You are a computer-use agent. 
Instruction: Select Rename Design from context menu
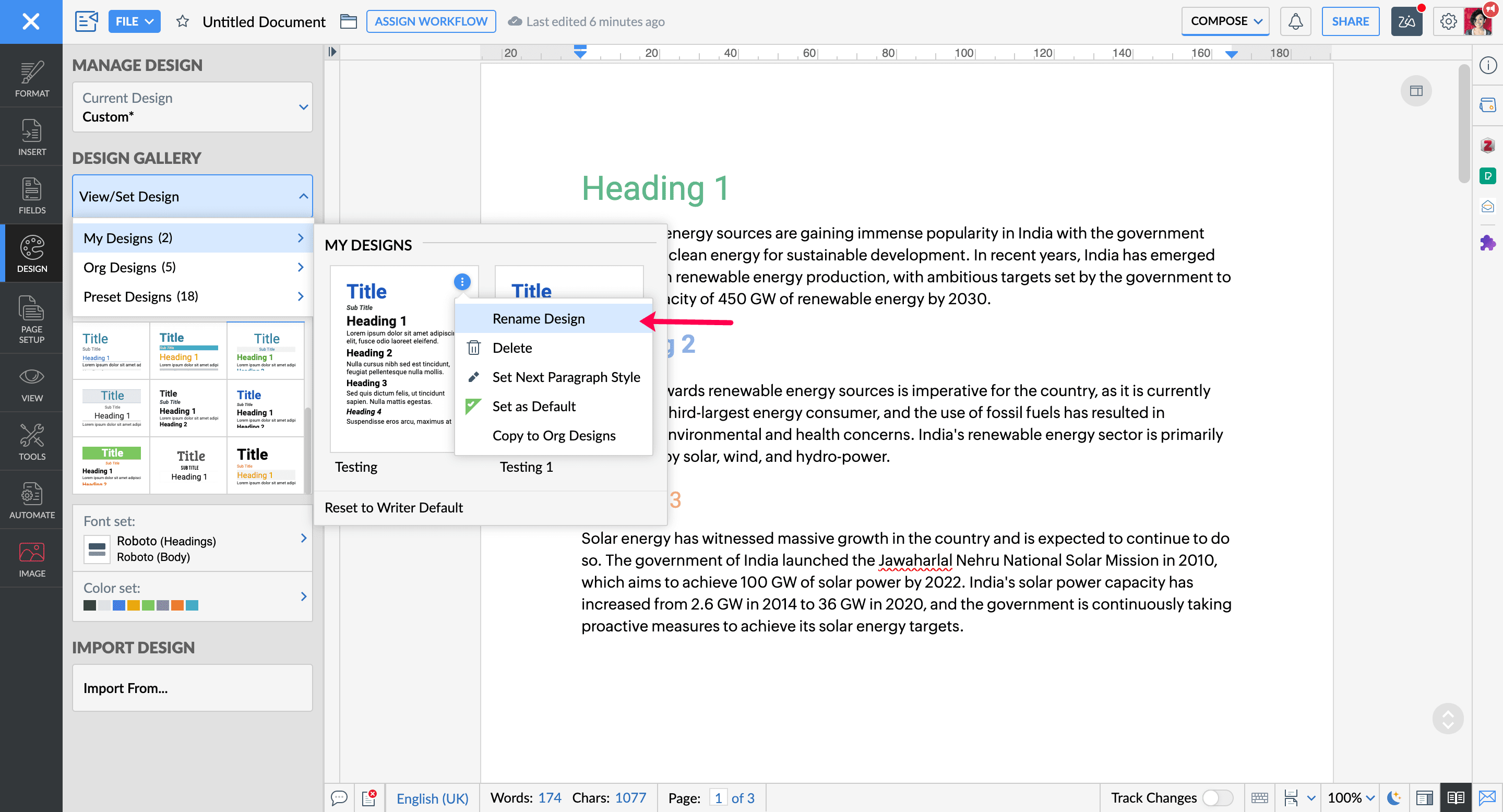pyautogui.click(x=538, y=318)
